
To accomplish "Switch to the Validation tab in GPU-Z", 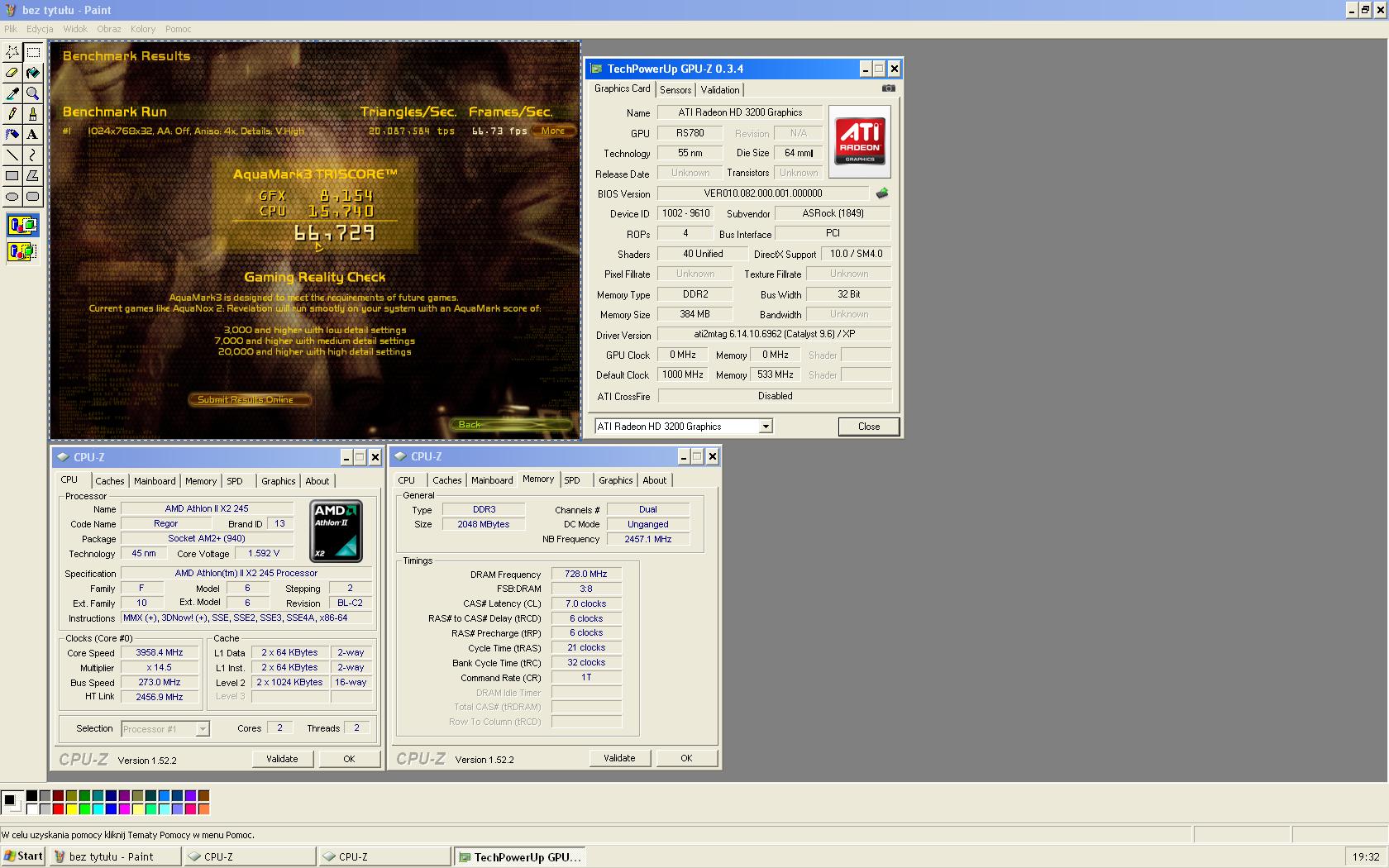I will click(x=720, y=90).
